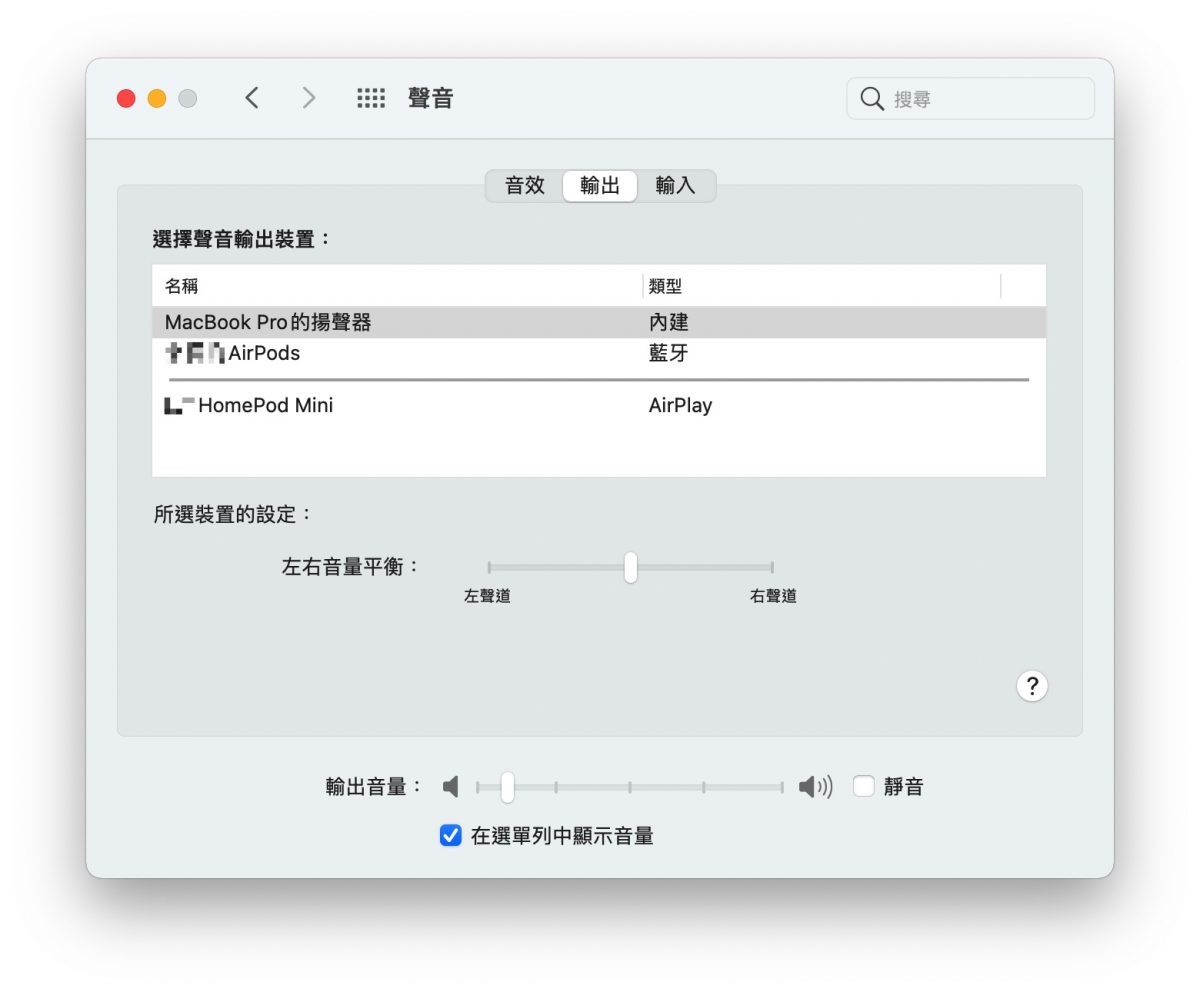The width and height of the screenshot is (1200, 992).
Task: Enable the 靜音 mute checkbox
Action: click(863, 787)
